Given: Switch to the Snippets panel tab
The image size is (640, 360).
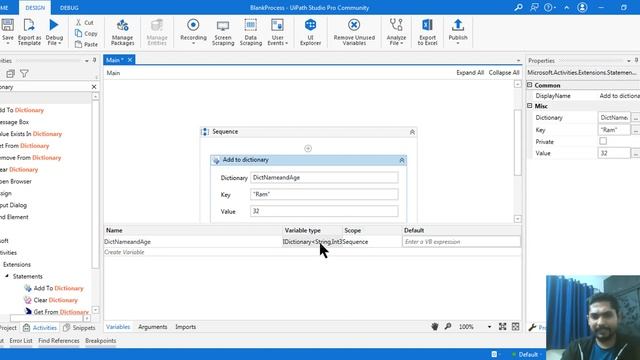Looking at the screenshot, I should coord(79,327).
